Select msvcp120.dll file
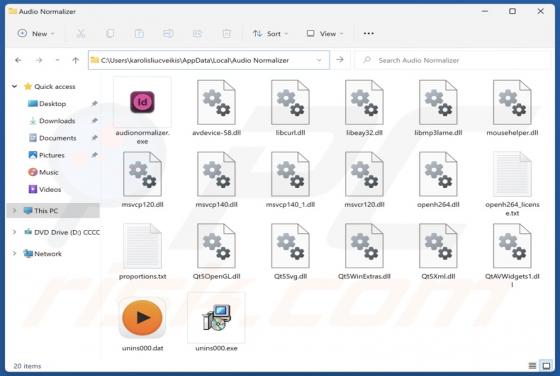The width and height of the screenshot is (560, 376). (142, 180)
